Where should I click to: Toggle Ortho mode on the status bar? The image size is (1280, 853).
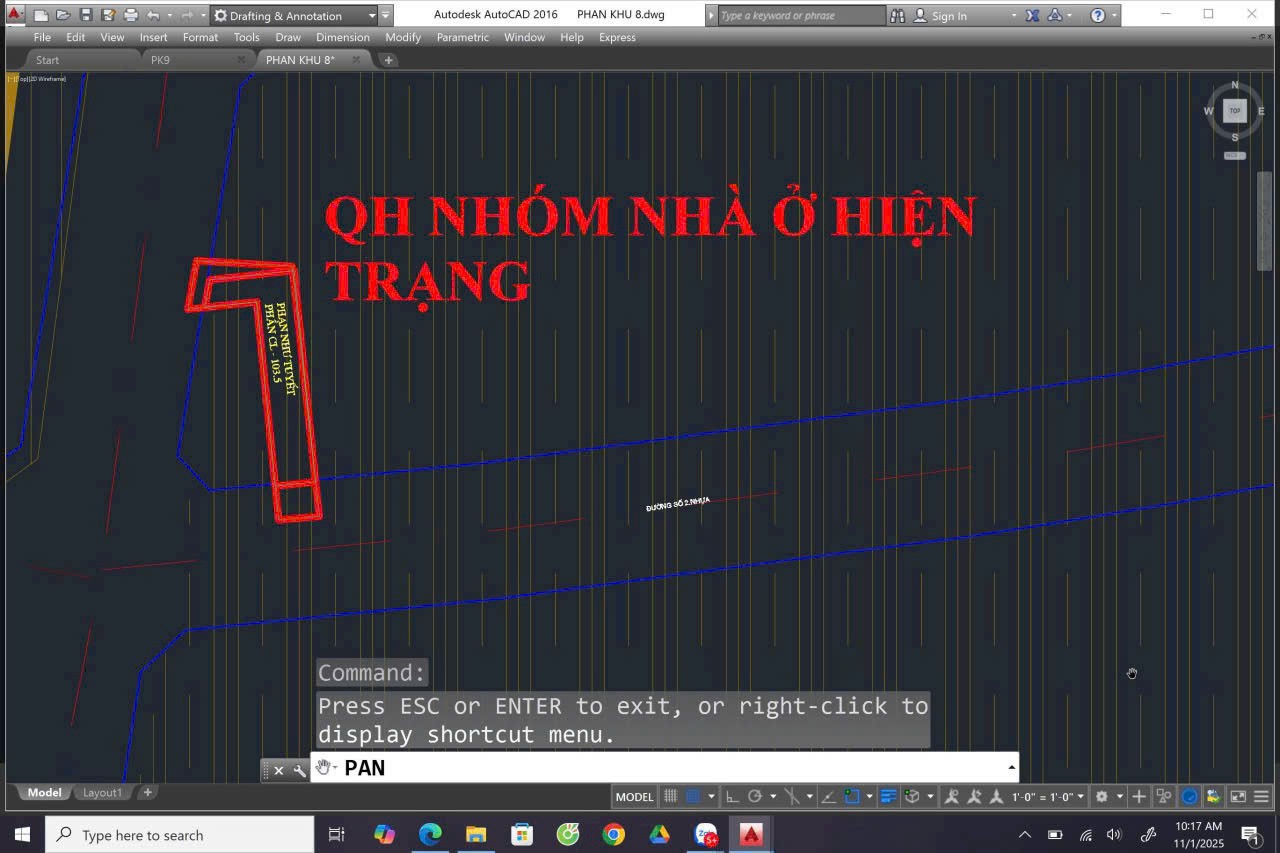point(731,796)
